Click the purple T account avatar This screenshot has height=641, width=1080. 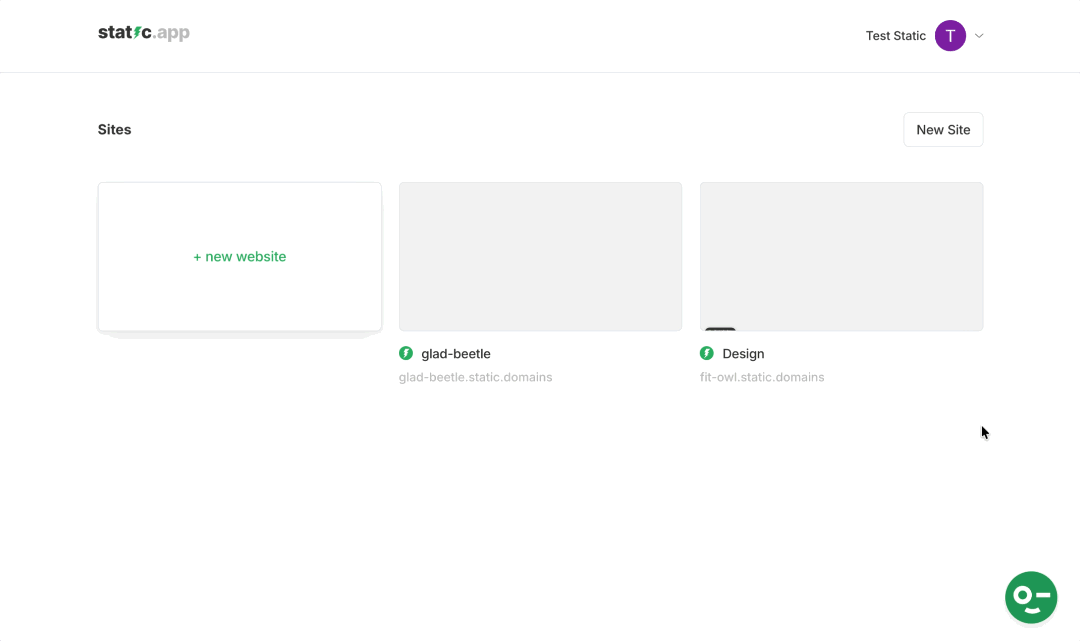950,35
